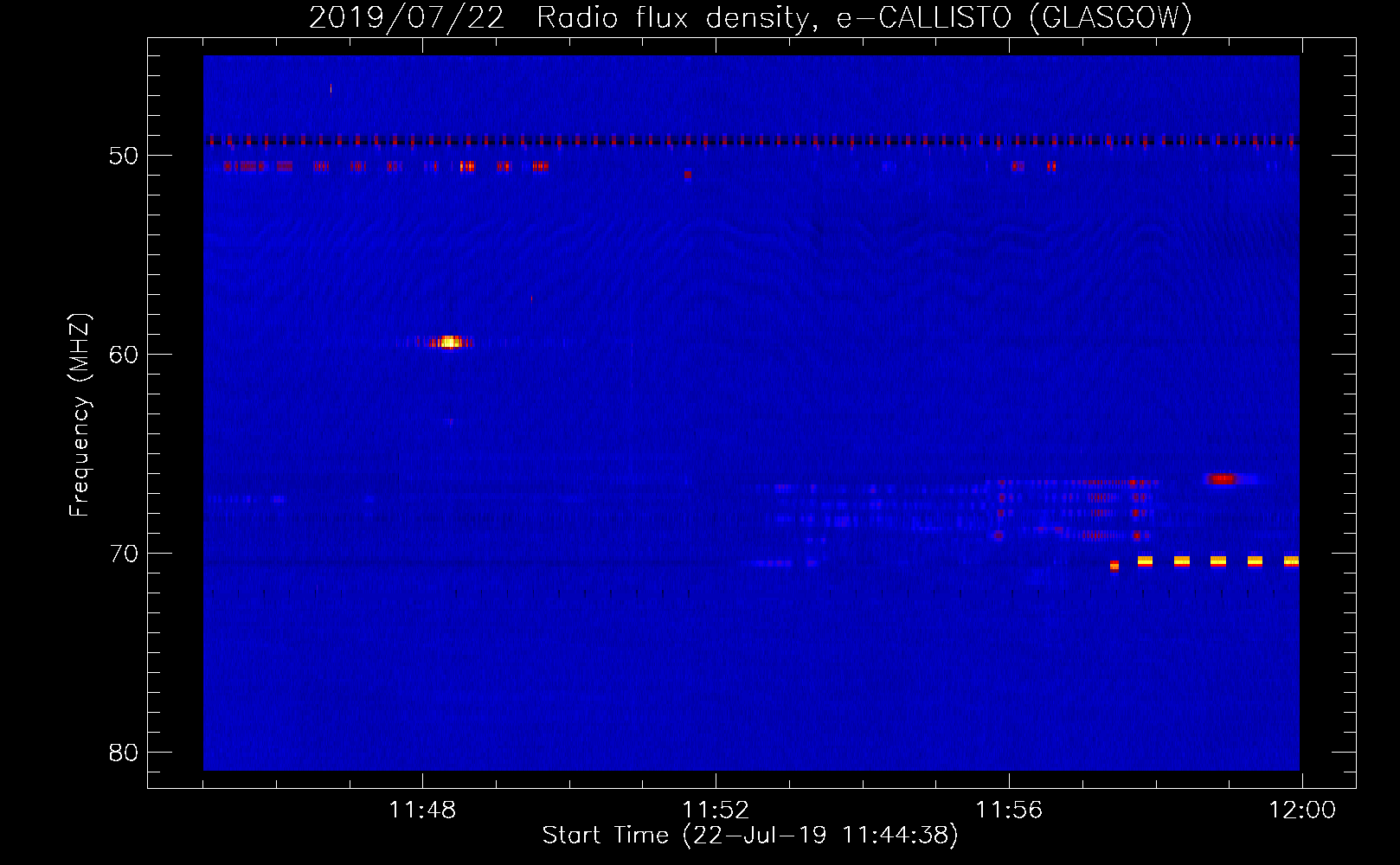Viewport: 1400px width, 865px height.
Task: Click the small red spot near 51 MHz at 11:51:30
Action: pyautogui.click(x=688, y=174)
